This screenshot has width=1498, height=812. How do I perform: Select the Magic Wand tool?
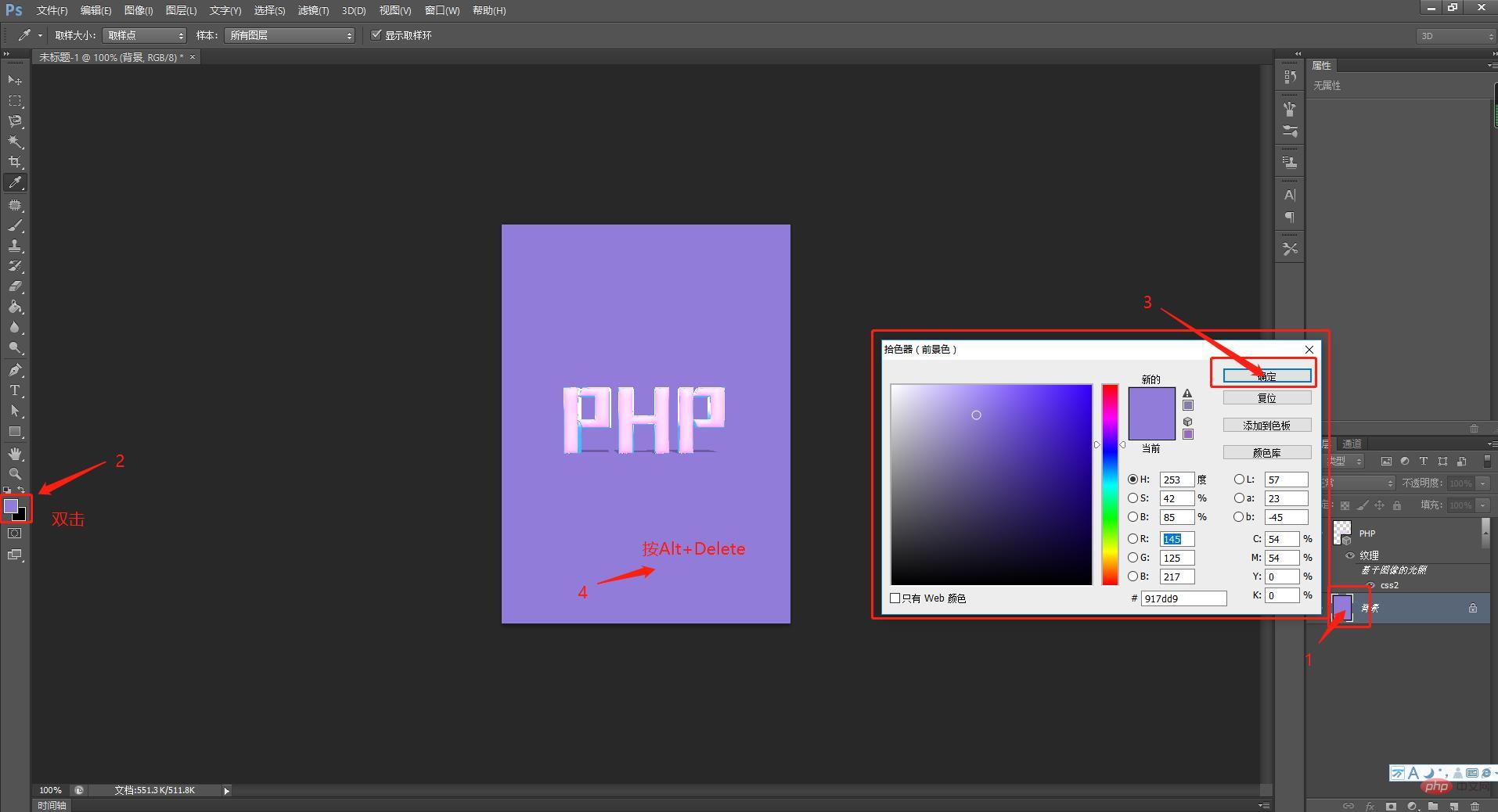coord(15,142)
